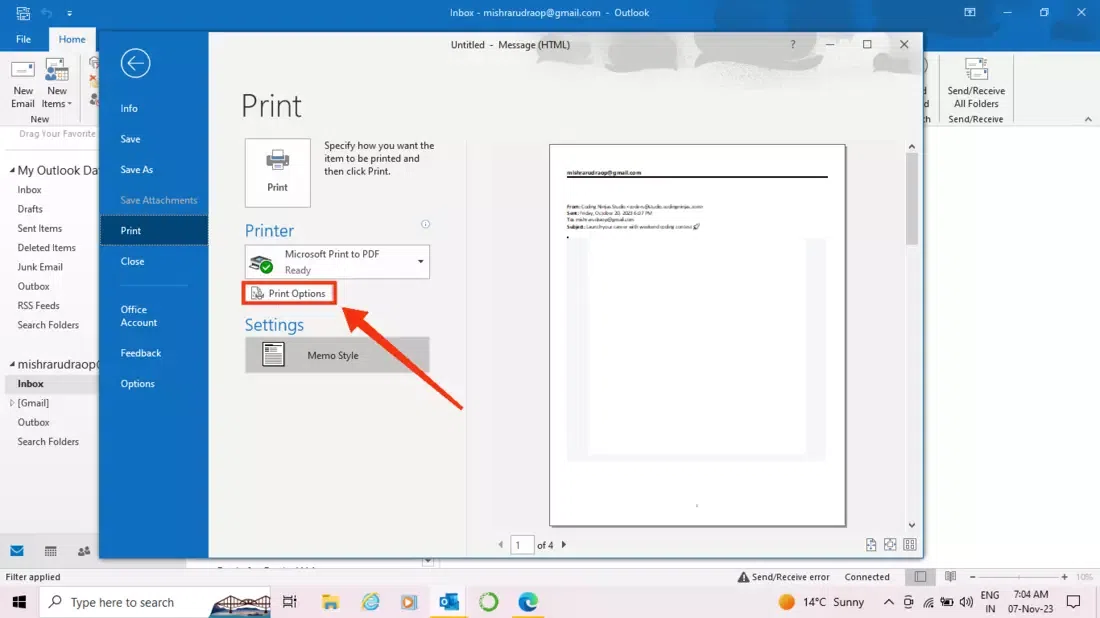Screen dimensions: 1100x618
Task: Click the print preview page thumbnail
Action: pyautogui.click(x=697, y=335)
